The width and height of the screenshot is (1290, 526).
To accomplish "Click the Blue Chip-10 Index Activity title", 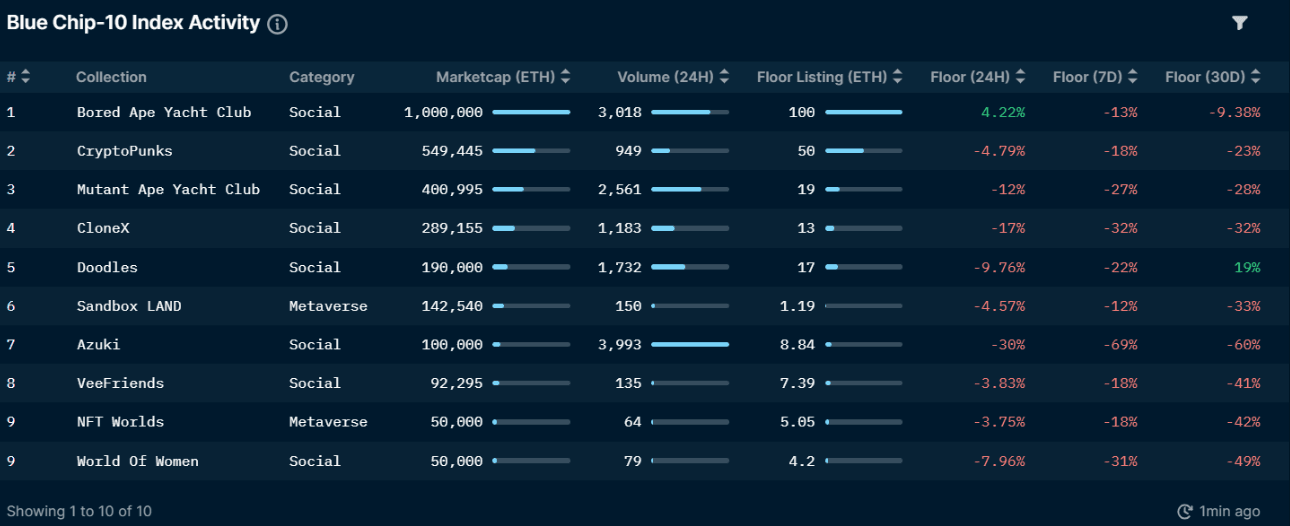I will (x=133, y=23).
